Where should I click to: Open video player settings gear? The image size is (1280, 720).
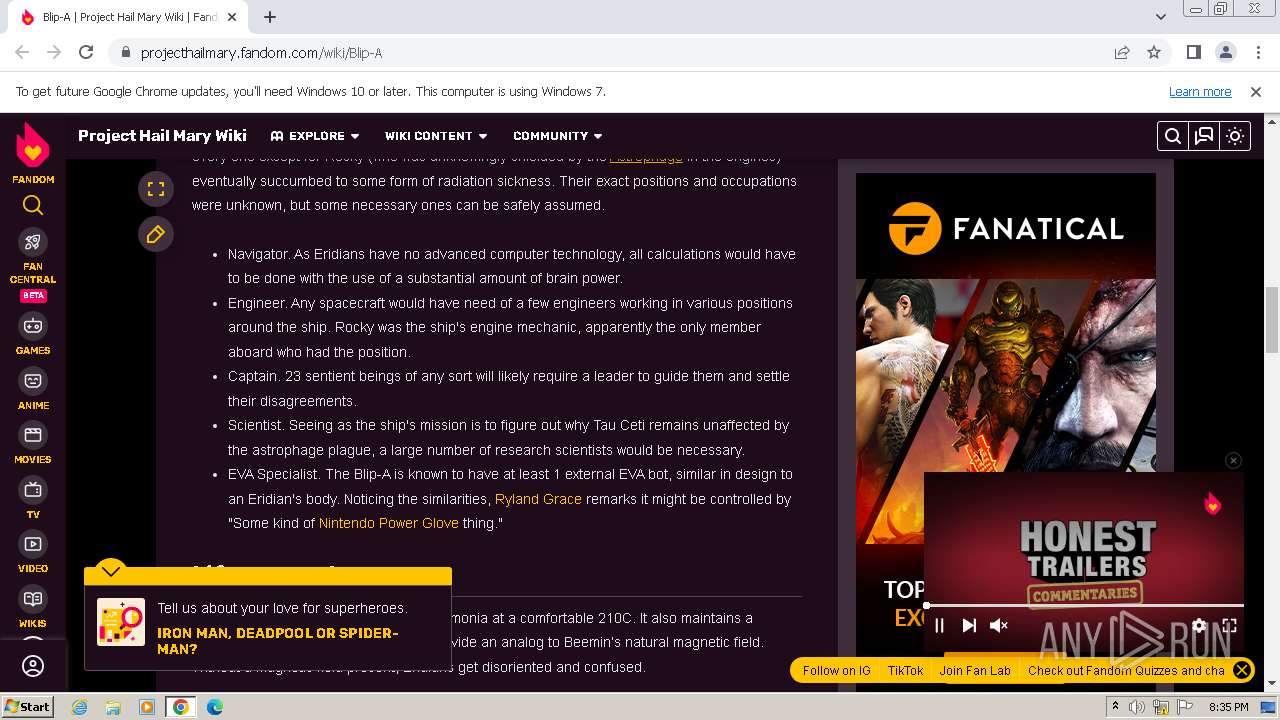(1199, 626)
